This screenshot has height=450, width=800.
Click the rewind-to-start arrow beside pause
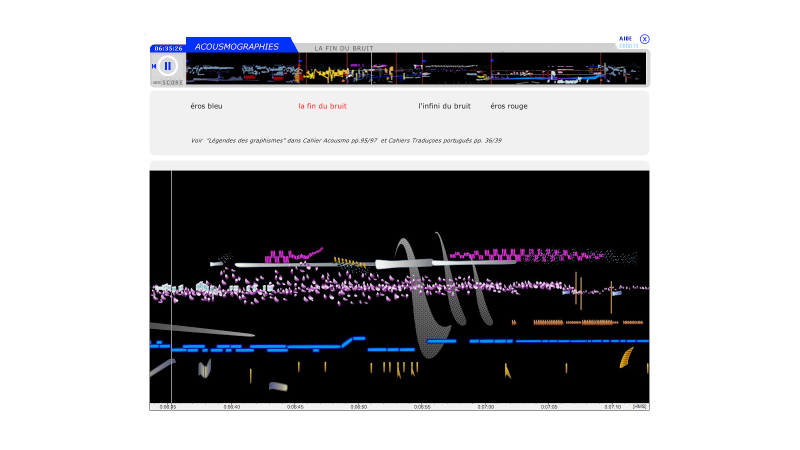pos(154,66)
